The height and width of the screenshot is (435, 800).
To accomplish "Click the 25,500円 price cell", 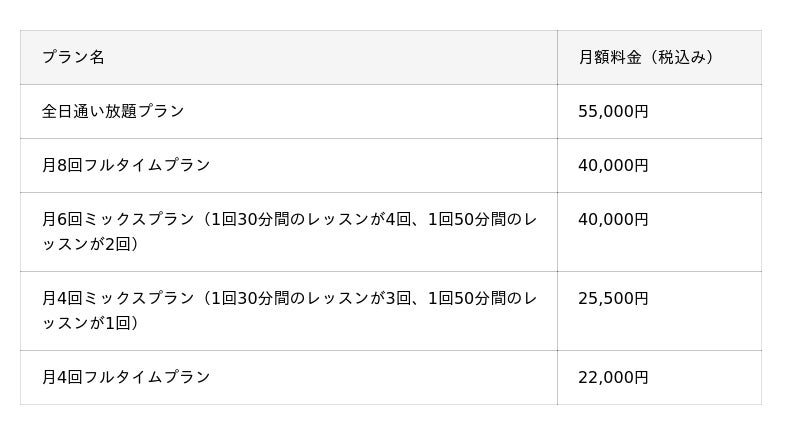I will [613, 298].
